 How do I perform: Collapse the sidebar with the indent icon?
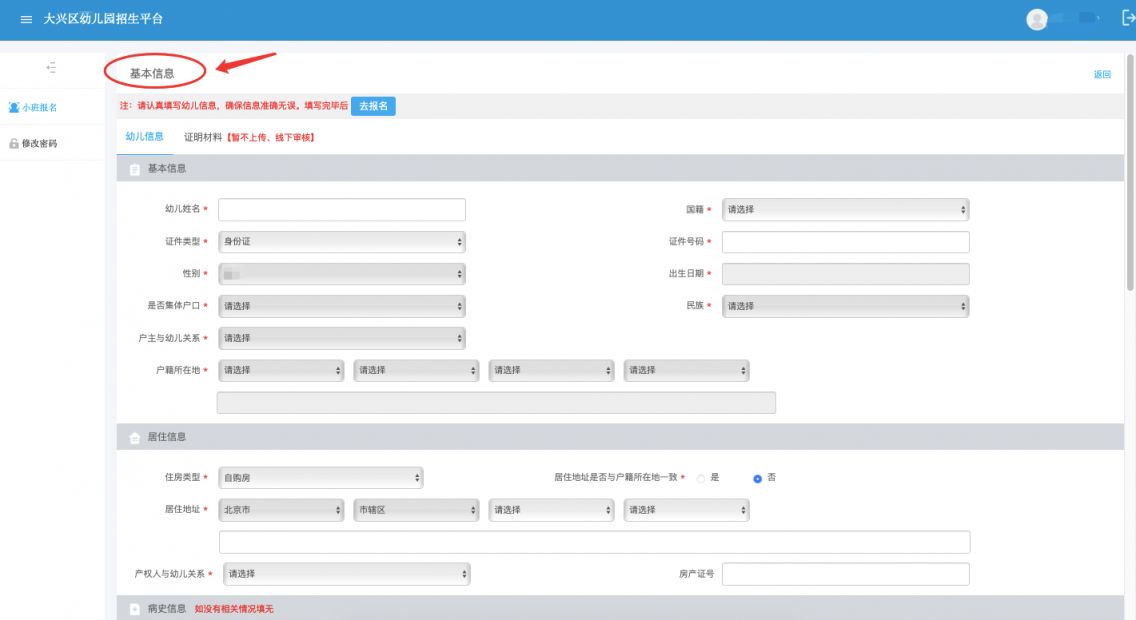click(51, 68)
